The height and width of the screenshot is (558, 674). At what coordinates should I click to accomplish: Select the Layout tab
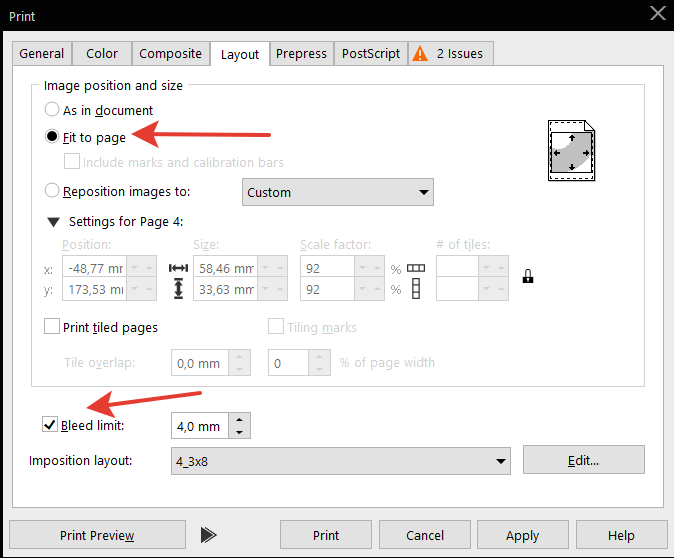(x=240, y=54)
